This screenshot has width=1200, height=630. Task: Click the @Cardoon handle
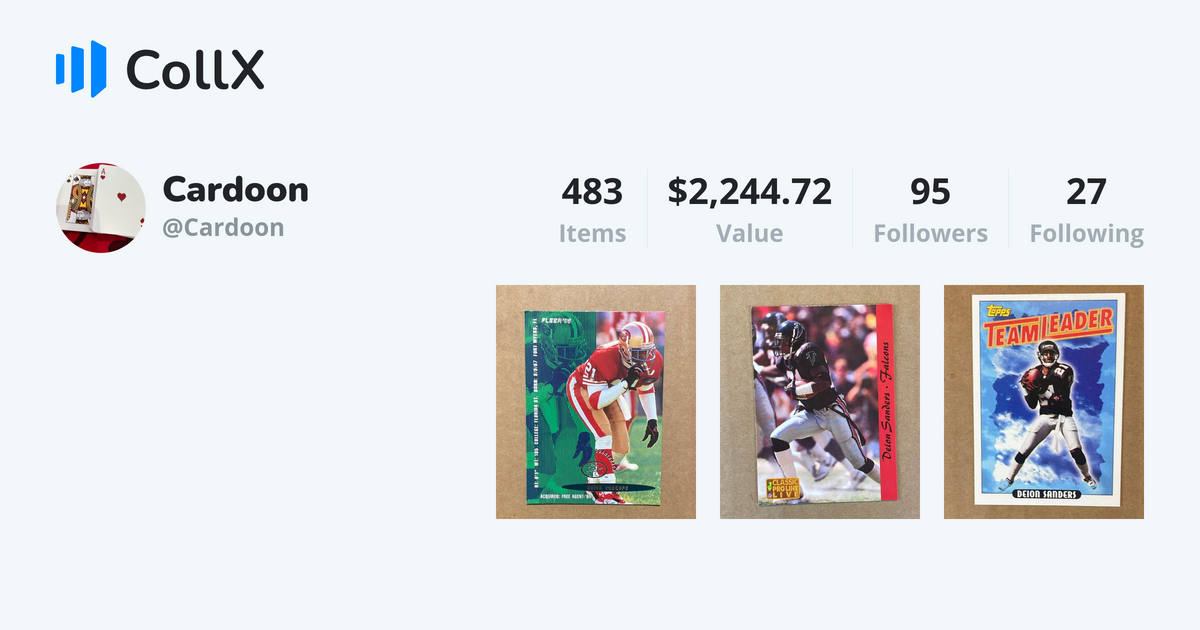tap(222, 226)
